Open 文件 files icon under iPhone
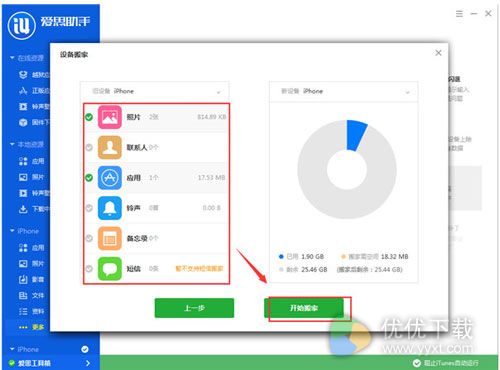The height and width of the screenshot is (370, 500). (x=23, y=295)
